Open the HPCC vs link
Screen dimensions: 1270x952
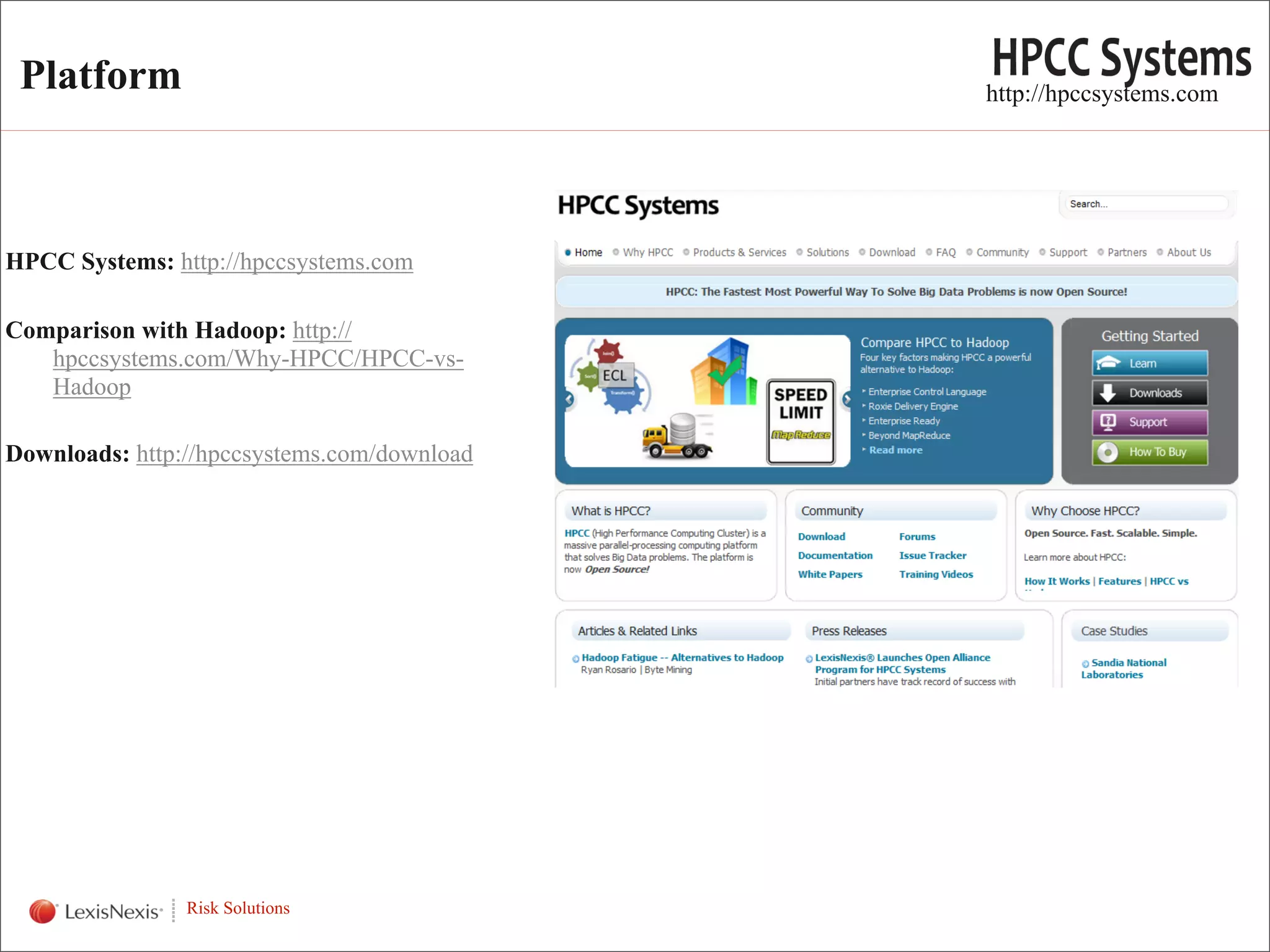pos(1169,581)
